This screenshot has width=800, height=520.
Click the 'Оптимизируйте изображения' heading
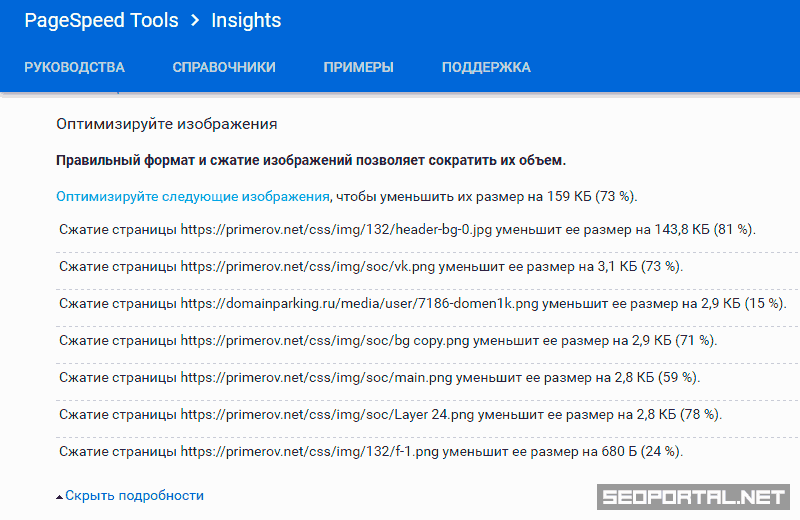(x=166, y=124)
